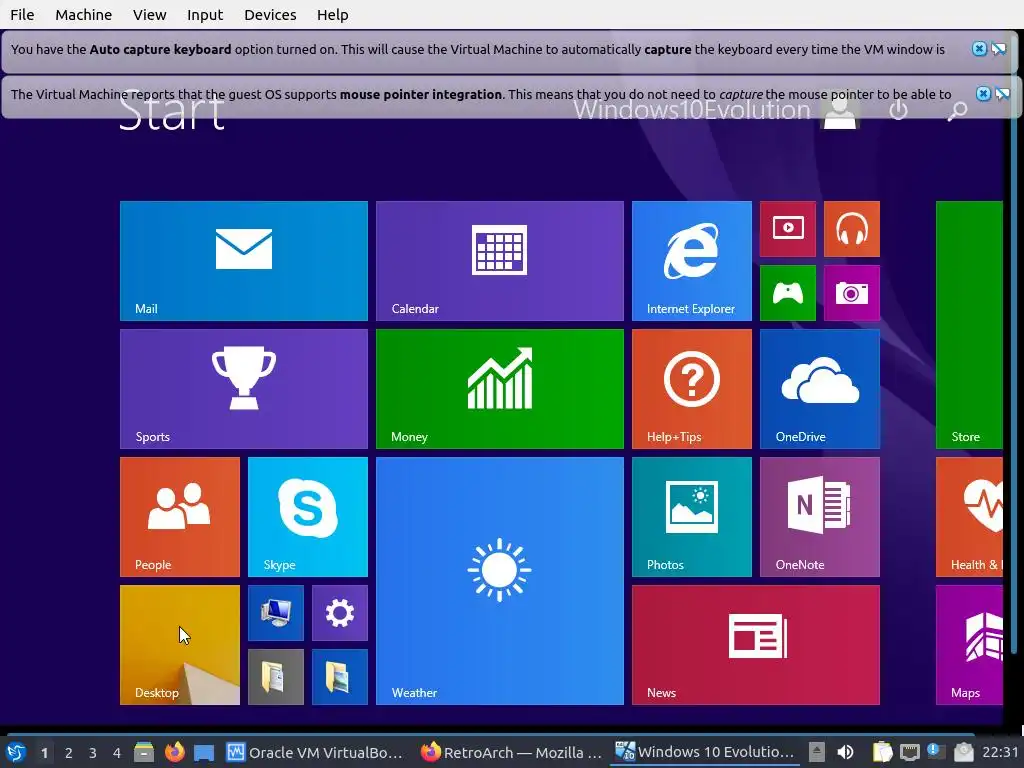Launch Firefox from the panel quick launch
The height and width of the screenshot is (768, 1024).
[x=174, y=752]
